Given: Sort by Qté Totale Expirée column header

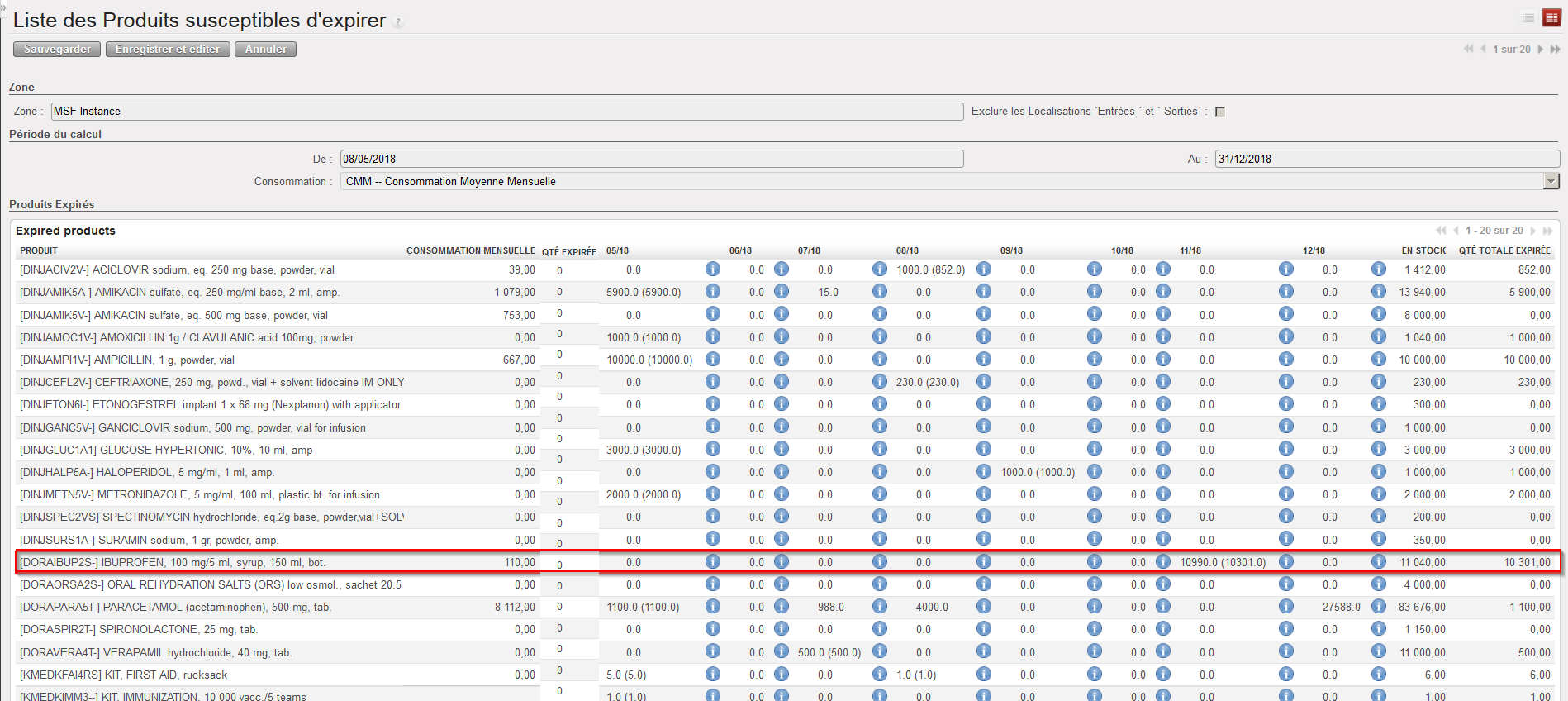Looking at the screenshot, I should point(1504,250).
